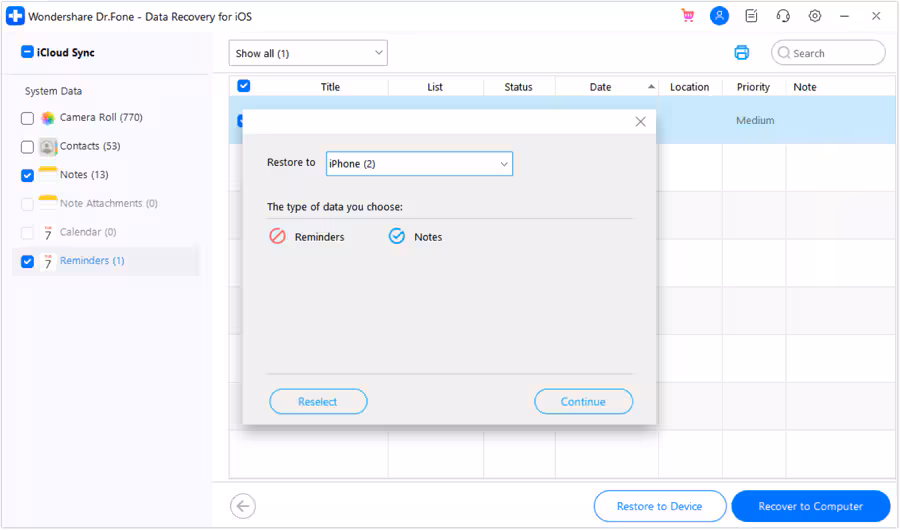Toggle the Note Attachments (0) checkbox
Screen dimensions: 900x530
(27, 204)
